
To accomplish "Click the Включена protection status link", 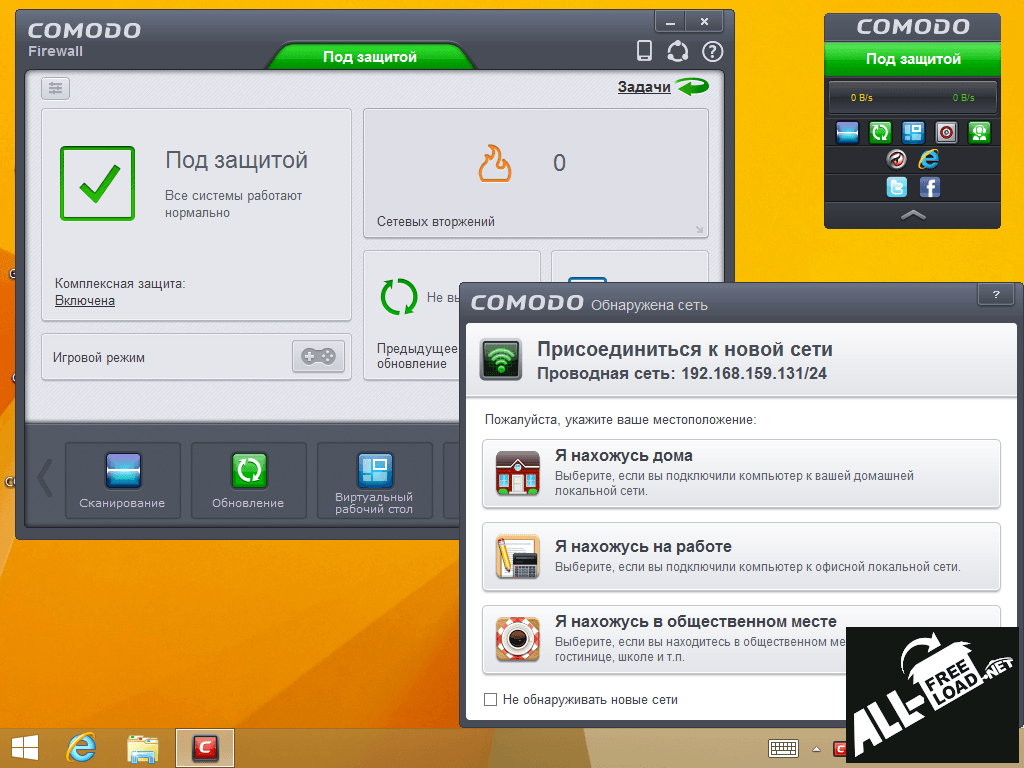I will [85, 301].
